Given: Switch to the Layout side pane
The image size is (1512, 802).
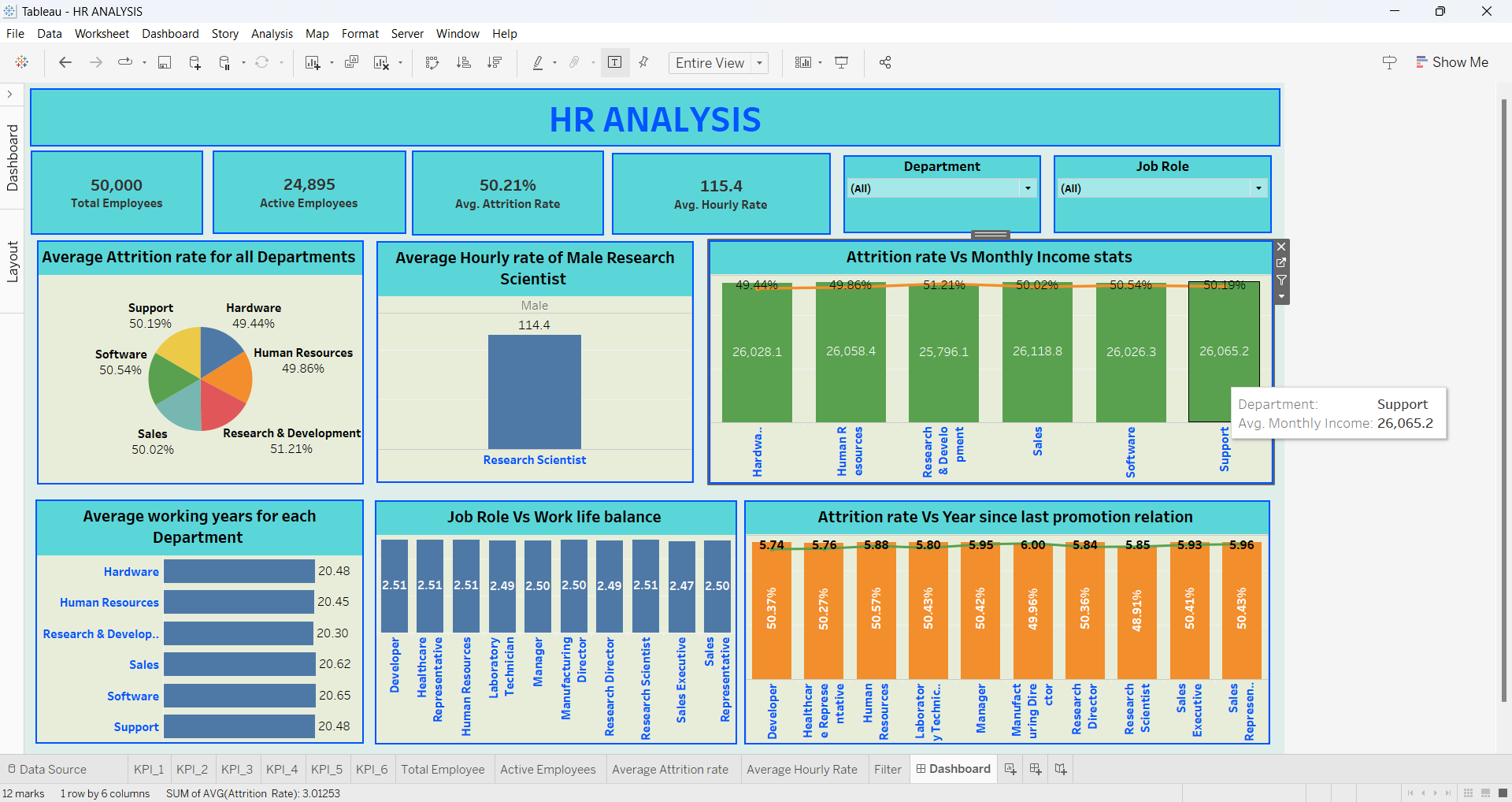Looking at the screenshot, I should coord(13,262).
